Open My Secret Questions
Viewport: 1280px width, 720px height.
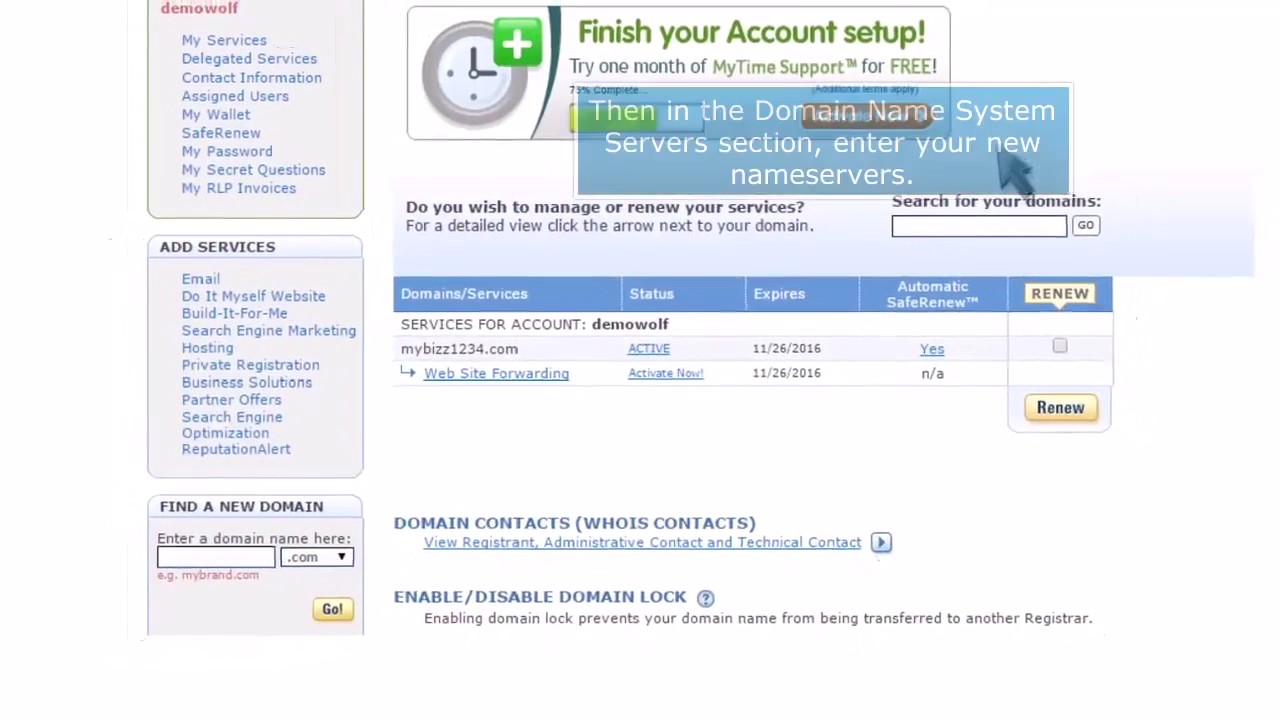pos(253,170)
